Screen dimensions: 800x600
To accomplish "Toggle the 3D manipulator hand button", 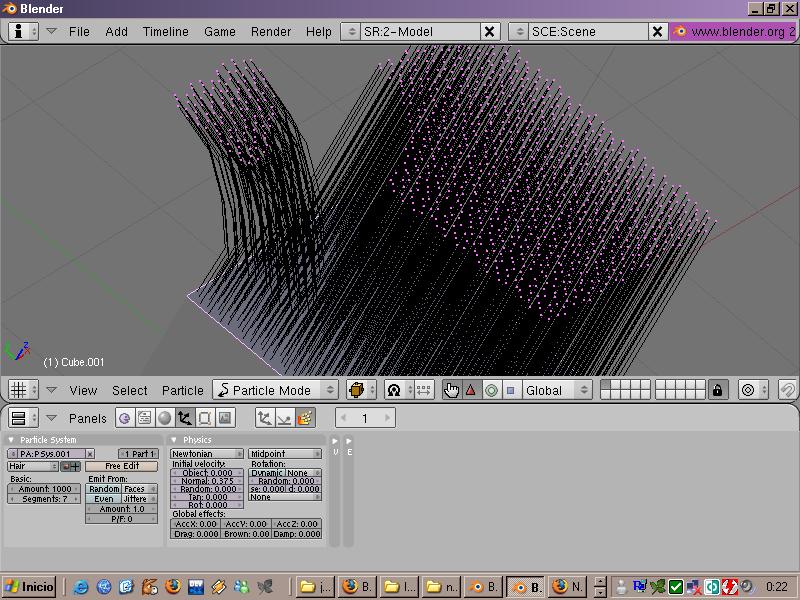I will click(x=451, y=390).
